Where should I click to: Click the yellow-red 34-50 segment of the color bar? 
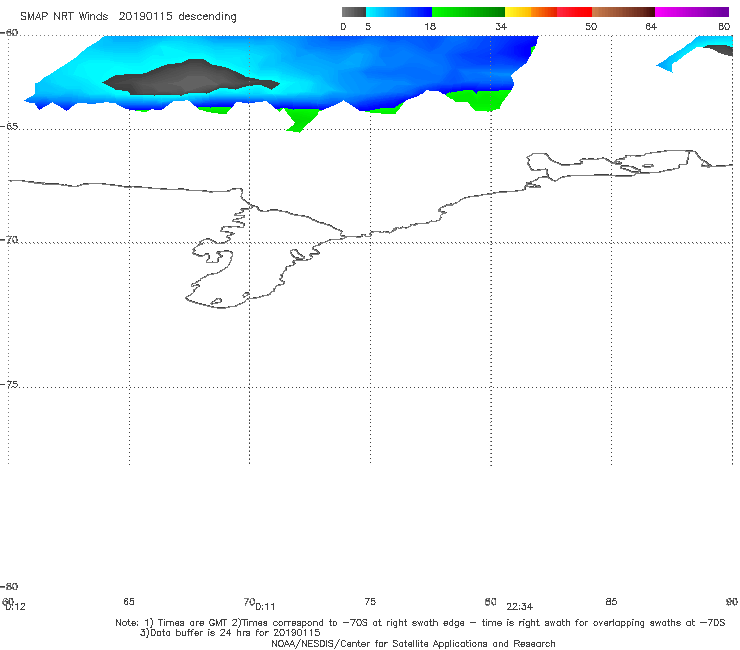pyautogui.click(x=548, y=12)
